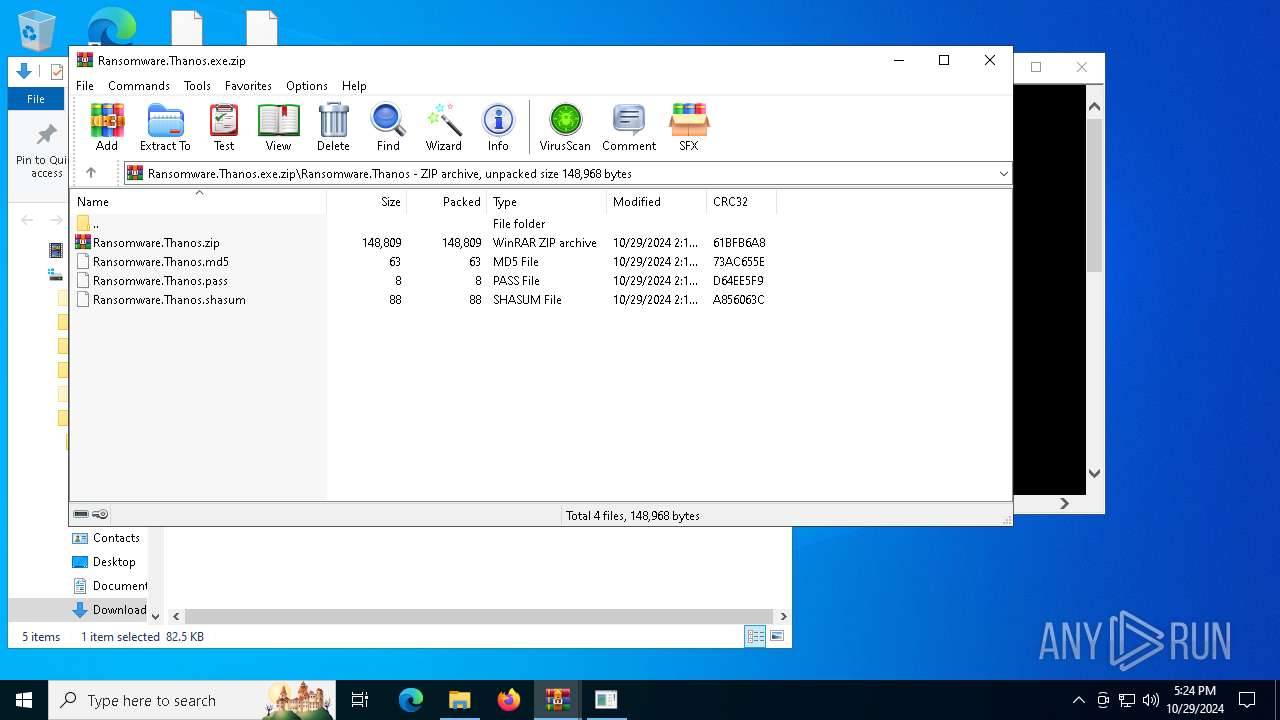Sort by Packed column header
1280x720 pixels.
(447, 202)
